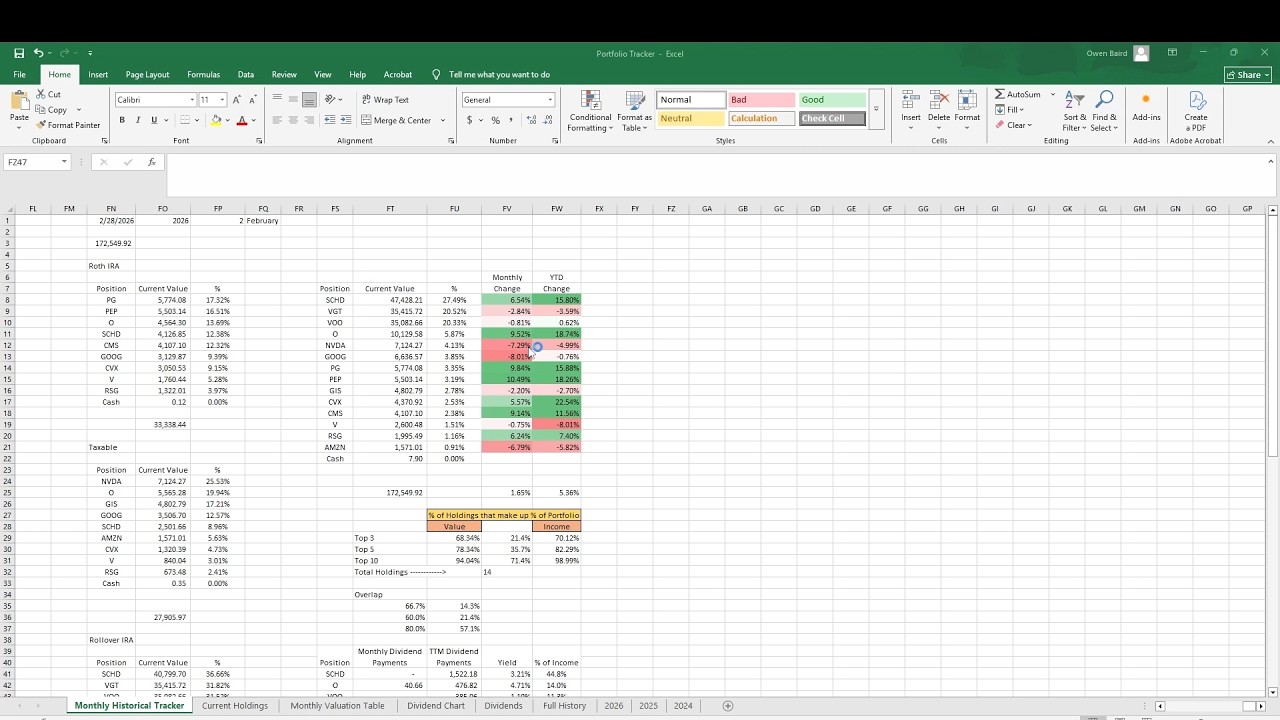Viewport: 1280px width, 720px height.
Task: Click the Share button
Action: 1248,75
